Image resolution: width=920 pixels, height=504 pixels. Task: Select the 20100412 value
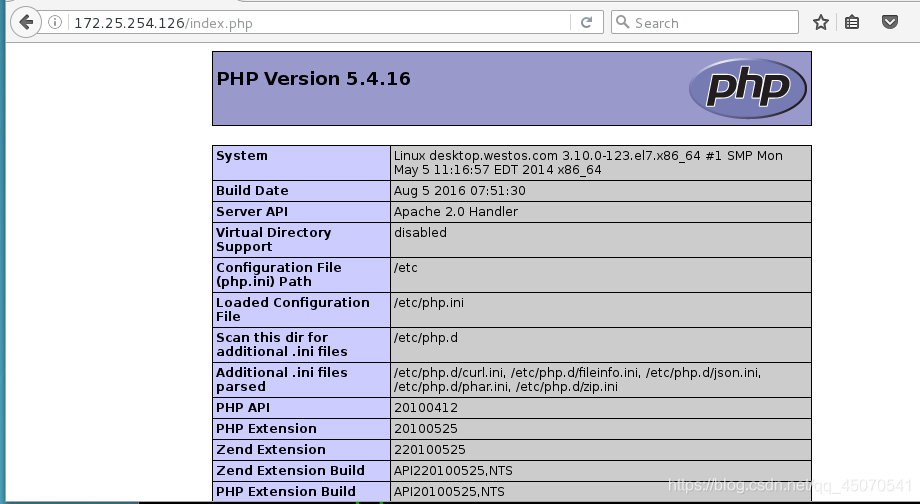[425, 408]
